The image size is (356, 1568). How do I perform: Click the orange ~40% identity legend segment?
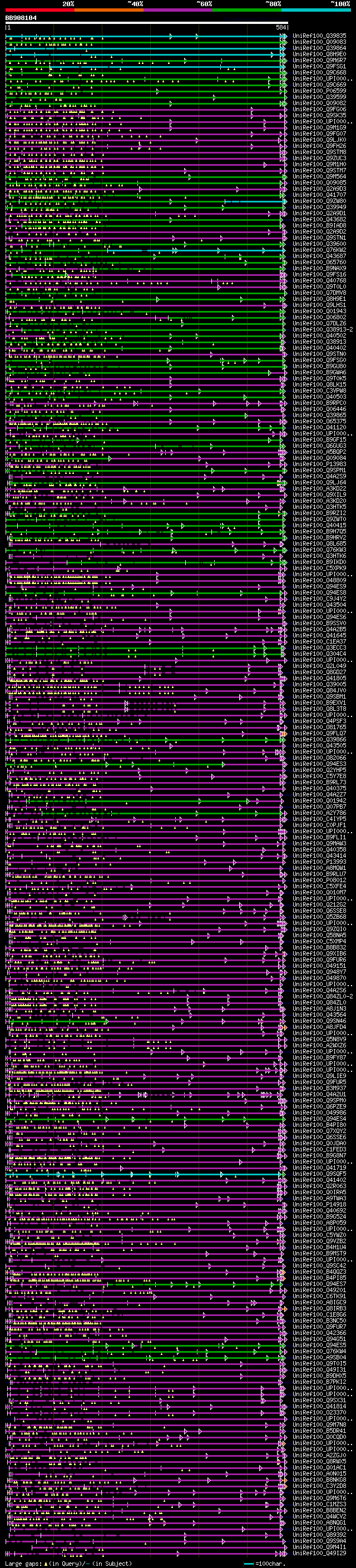pos(109,10)
